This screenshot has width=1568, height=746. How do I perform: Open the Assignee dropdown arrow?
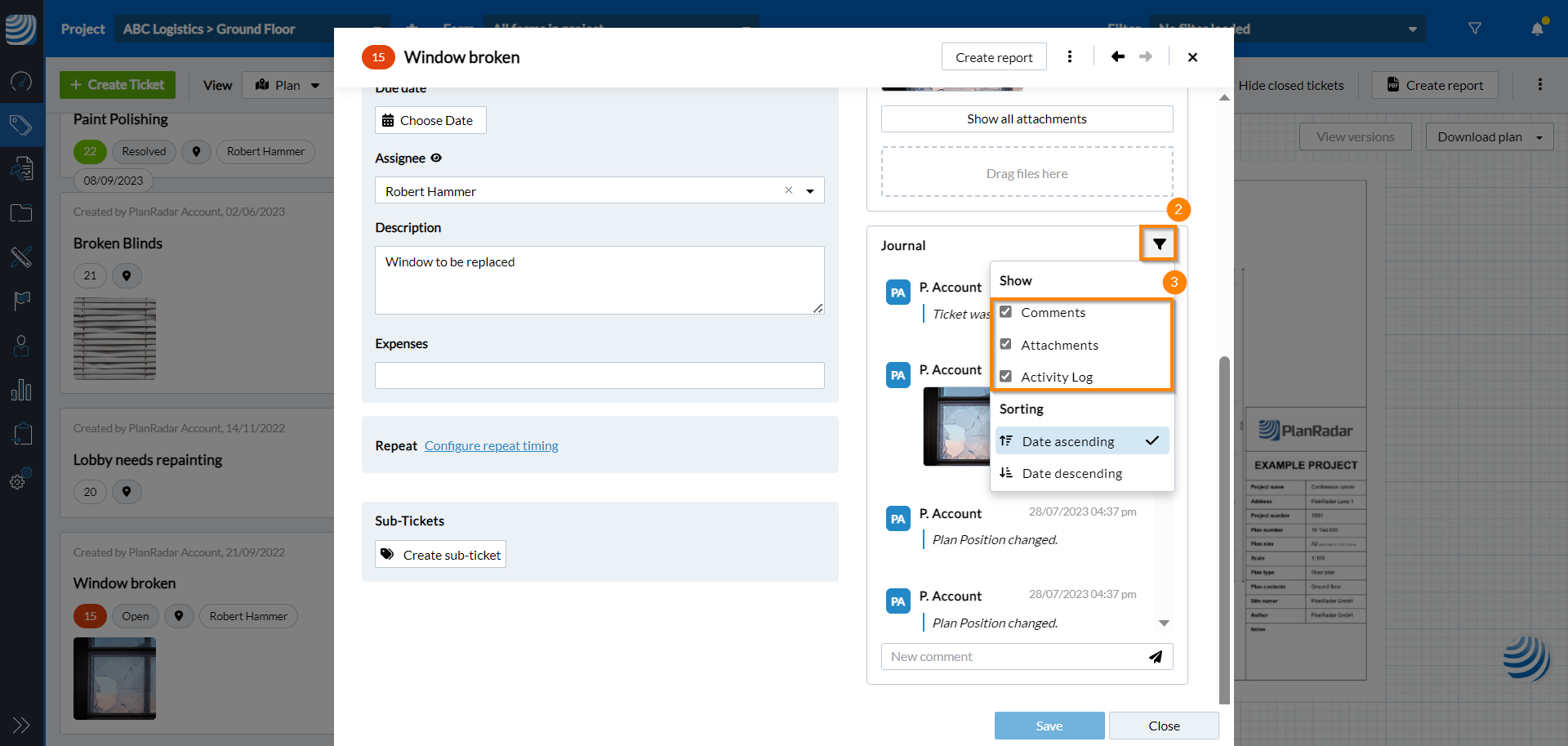(810, 190)
